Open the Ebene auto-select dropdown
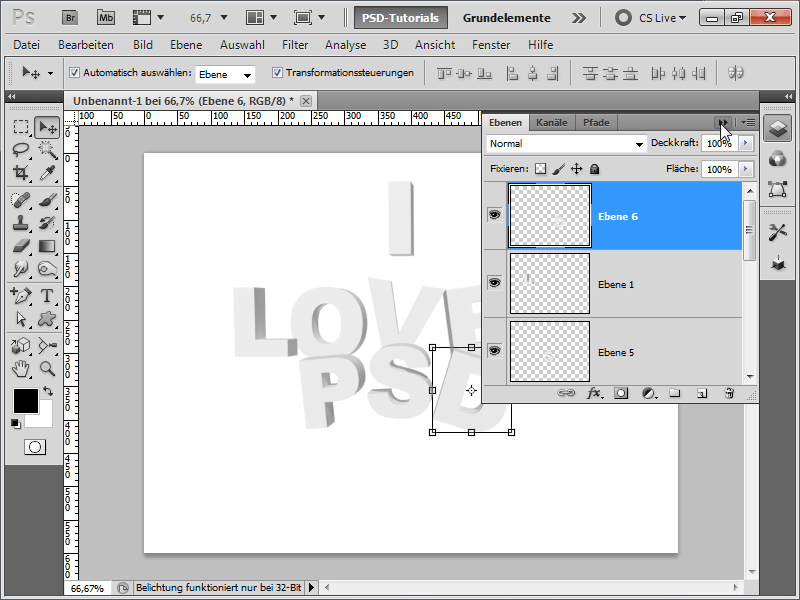This screenshot has height=600, width=800. point(225,74)
